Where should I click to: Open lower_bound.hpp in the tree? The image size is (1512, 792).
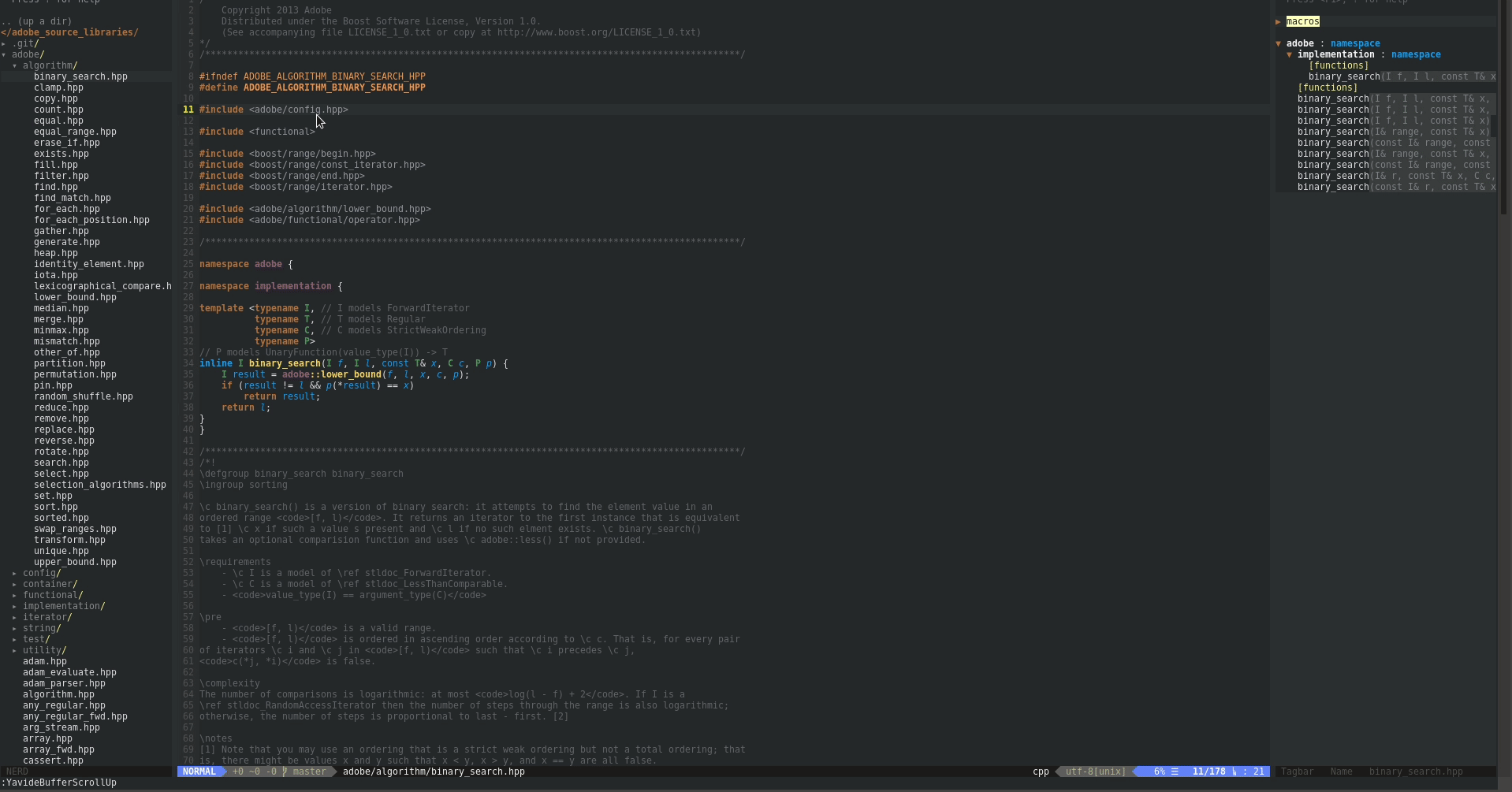click(x=75, y=297)
